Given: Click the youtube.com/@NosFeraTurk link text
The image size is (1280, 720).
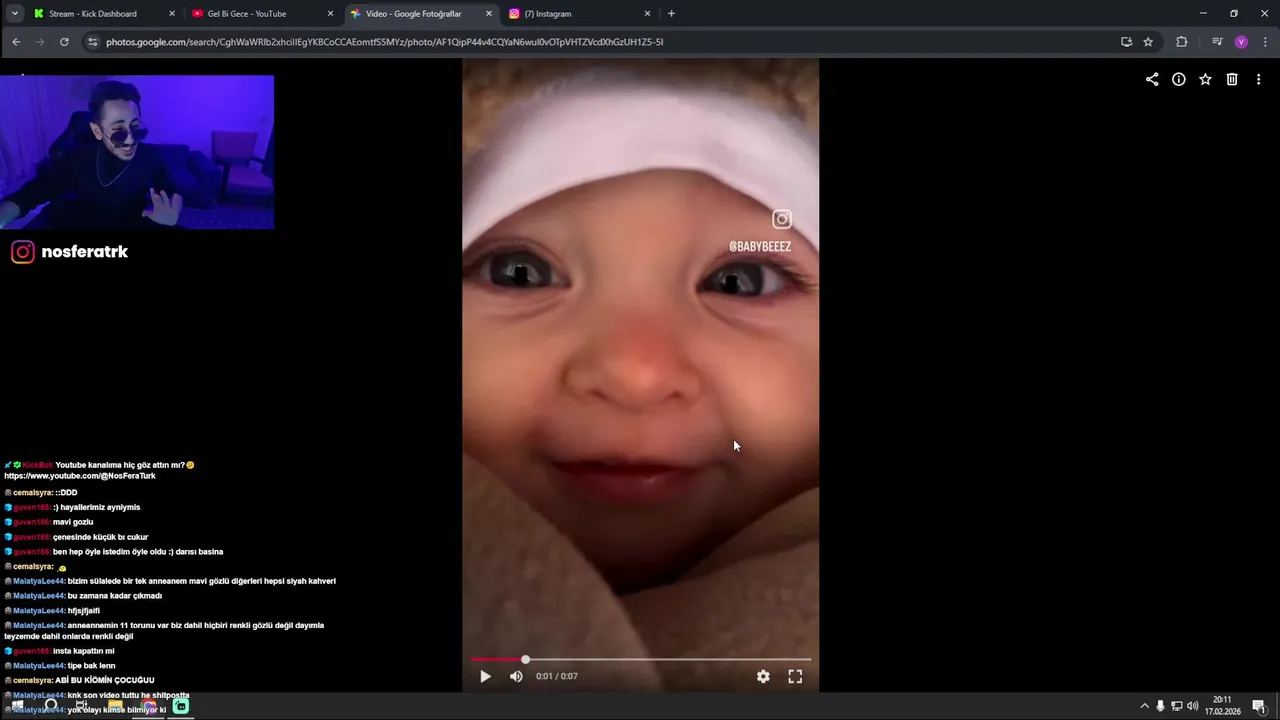Looking at the screenshot, I should click(80, 476).
